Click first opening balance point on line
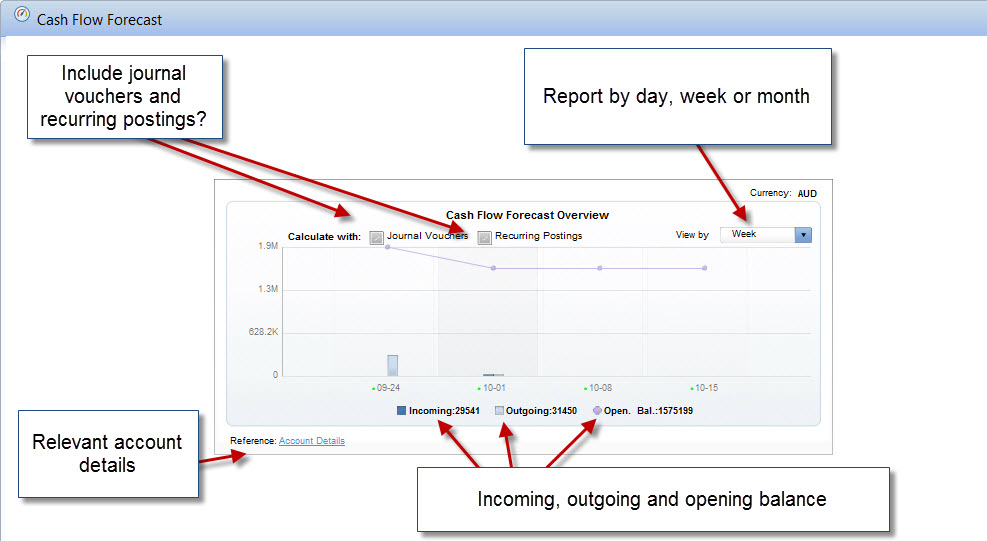 [x=387, y=246]
